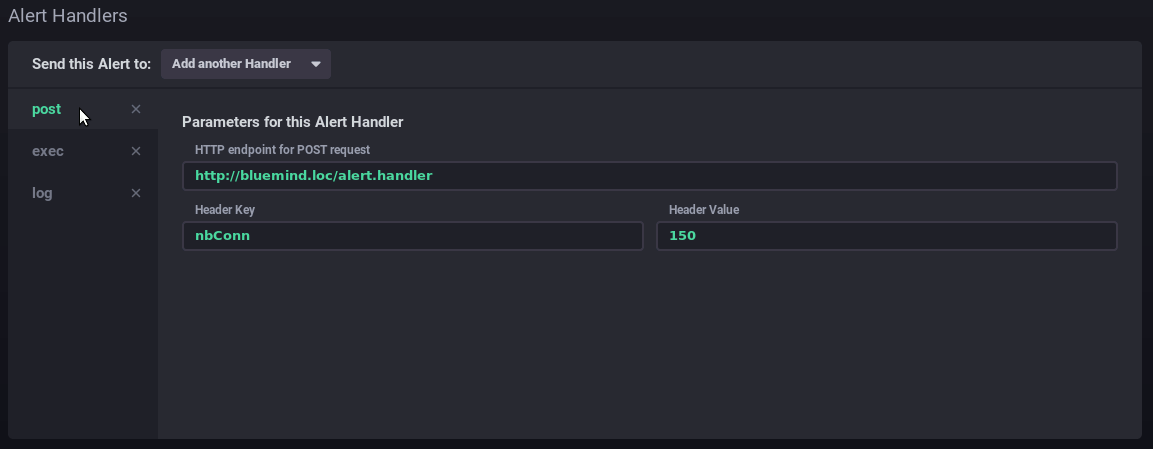
Task: Click the Header Value label text
Action: pyautogui.click(x=704, y=210)
